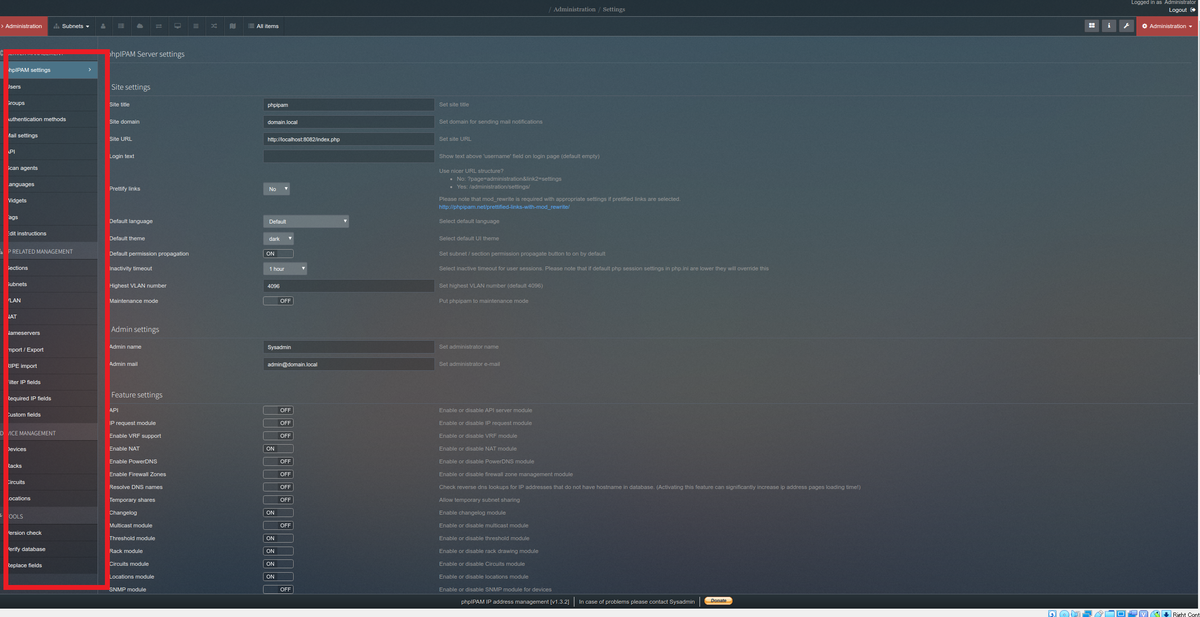The width and height of the screenshot is (1200, 617).
Task: Open Custom fields in sidebar
Action: 49,415
